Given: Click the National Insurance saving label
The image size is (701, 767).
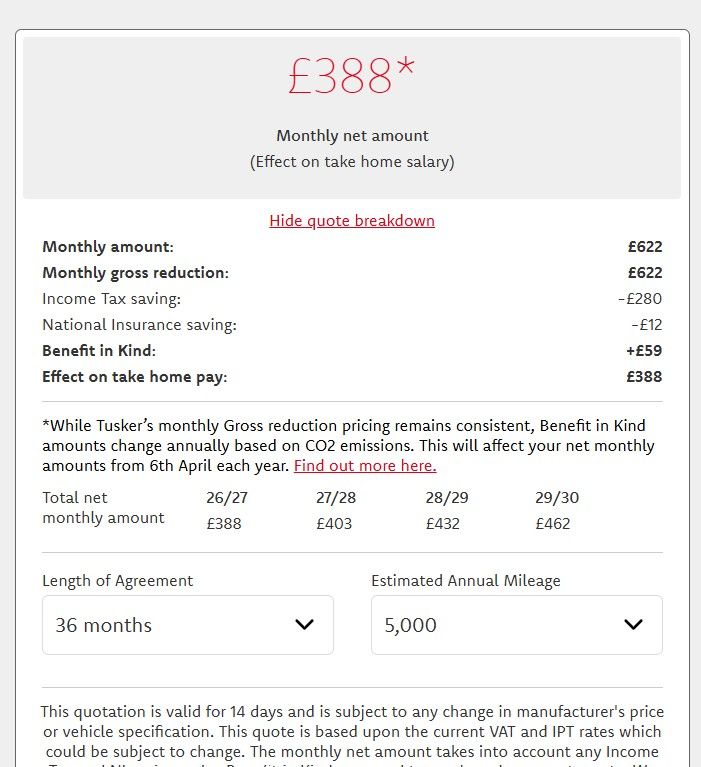Looking at the screenshot, I should pyautogui.click(x=139, y=325).
